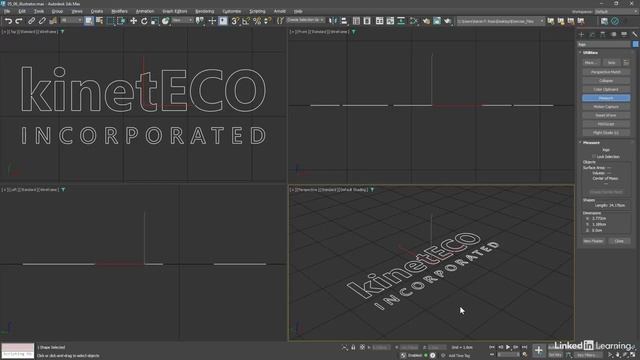Switch to the Create command panel tab
The height and width of the screenshot is (360, 640).
click(582, 35)
